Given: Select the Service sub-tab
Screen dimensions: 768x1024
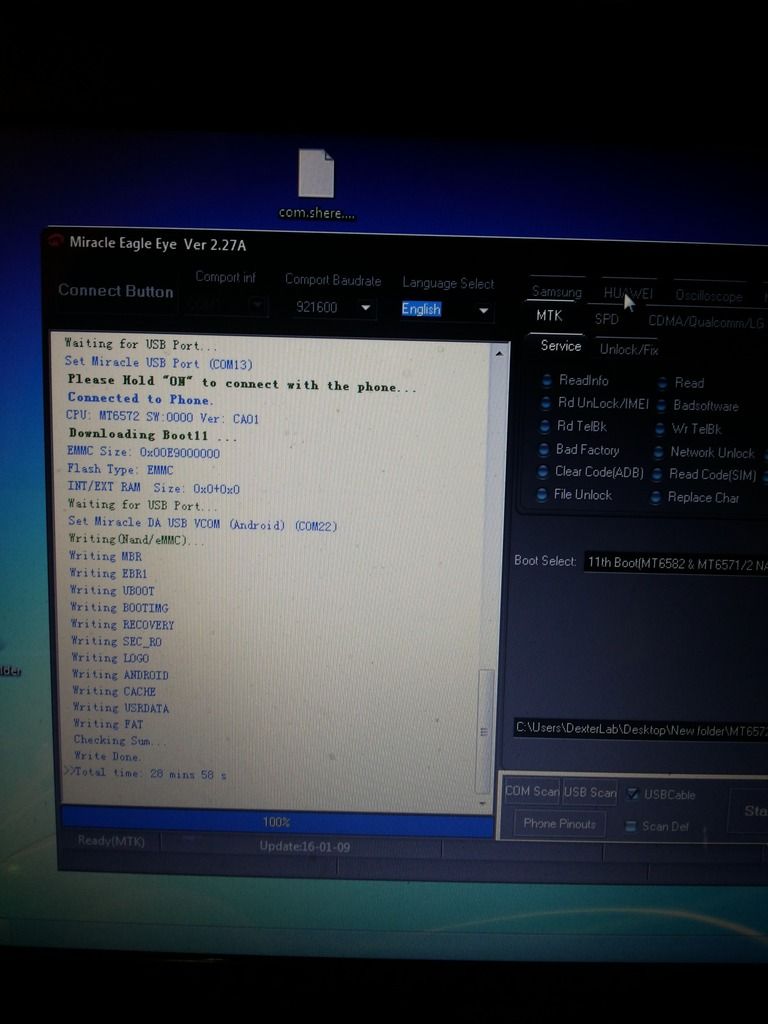Looking at the screenshot, I should tap(560, 345).
